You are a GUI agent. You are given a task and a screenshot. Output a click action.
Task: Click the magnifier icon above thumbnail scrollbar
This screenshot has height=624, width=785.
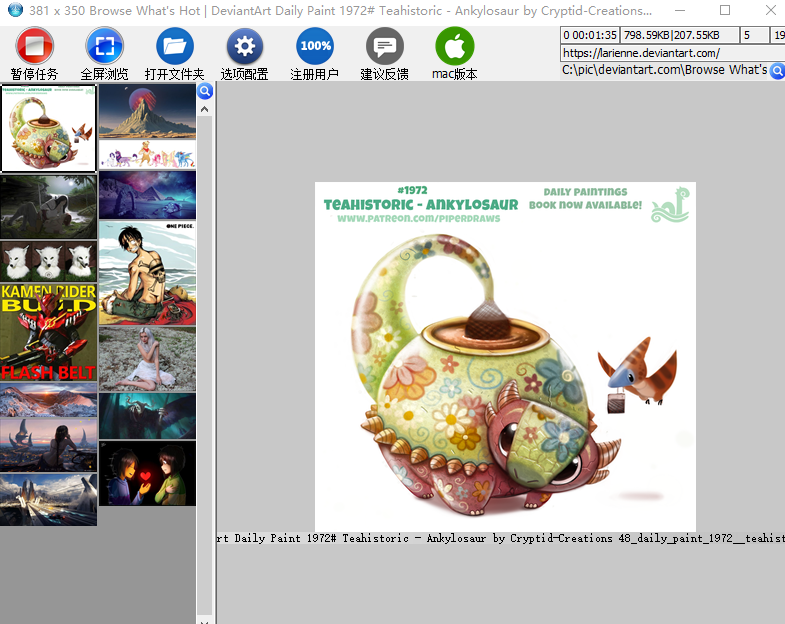pyautogui.click(x=205, y=92)
